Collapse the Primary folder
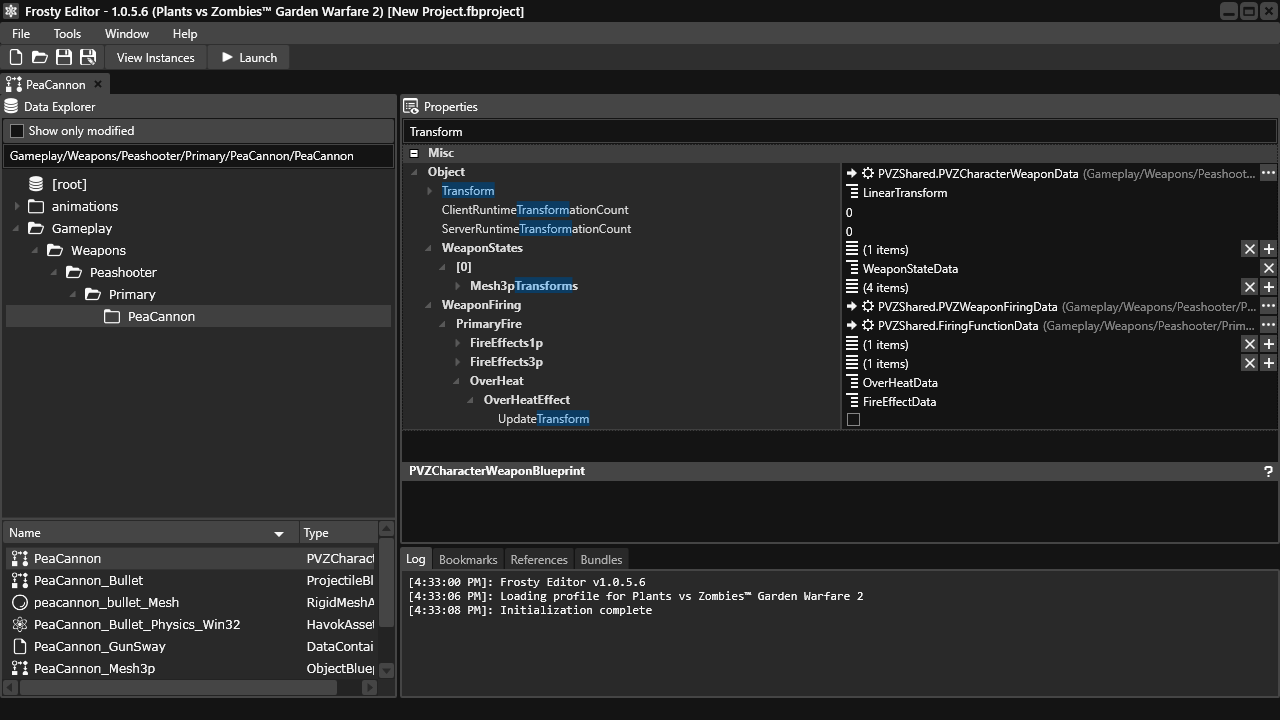Image resolution: width=1280 pixels, height=720 pixels. pos(74,295)
